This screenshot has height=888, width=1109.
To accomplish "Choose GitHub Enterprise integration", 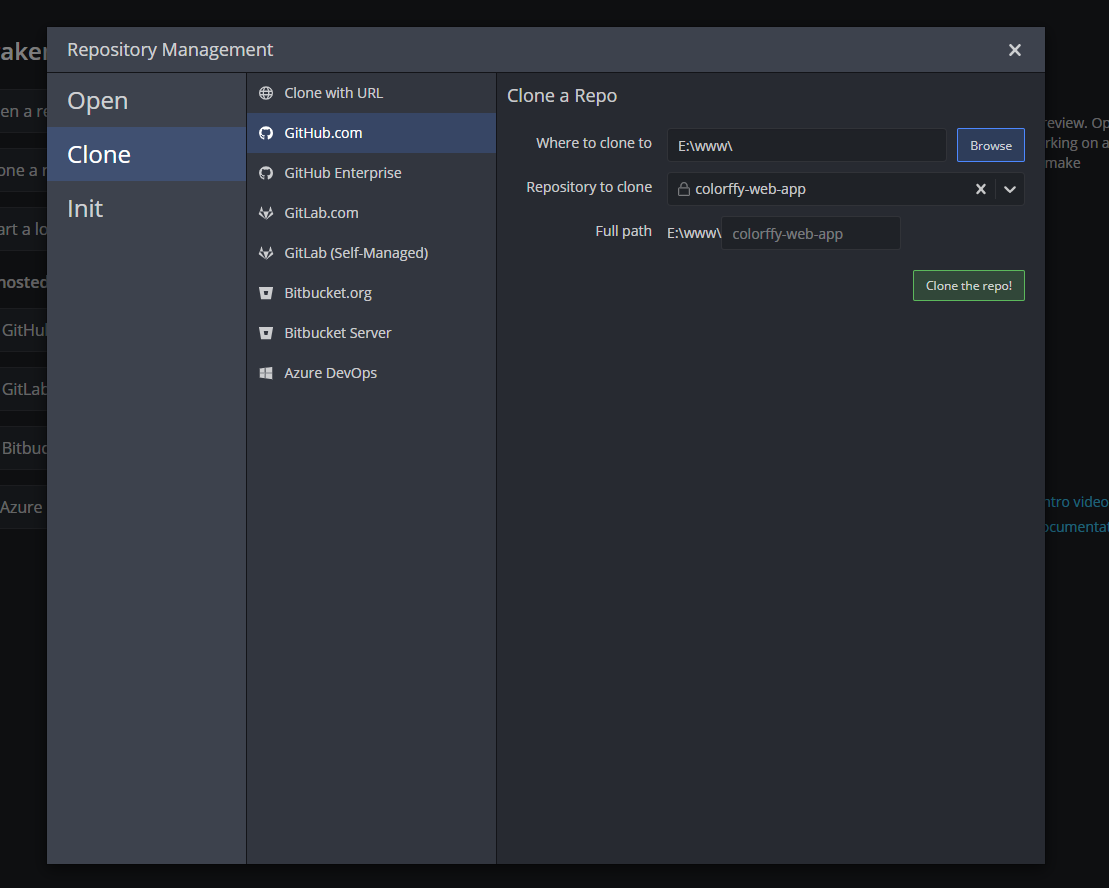I will [x=371, y=173].
